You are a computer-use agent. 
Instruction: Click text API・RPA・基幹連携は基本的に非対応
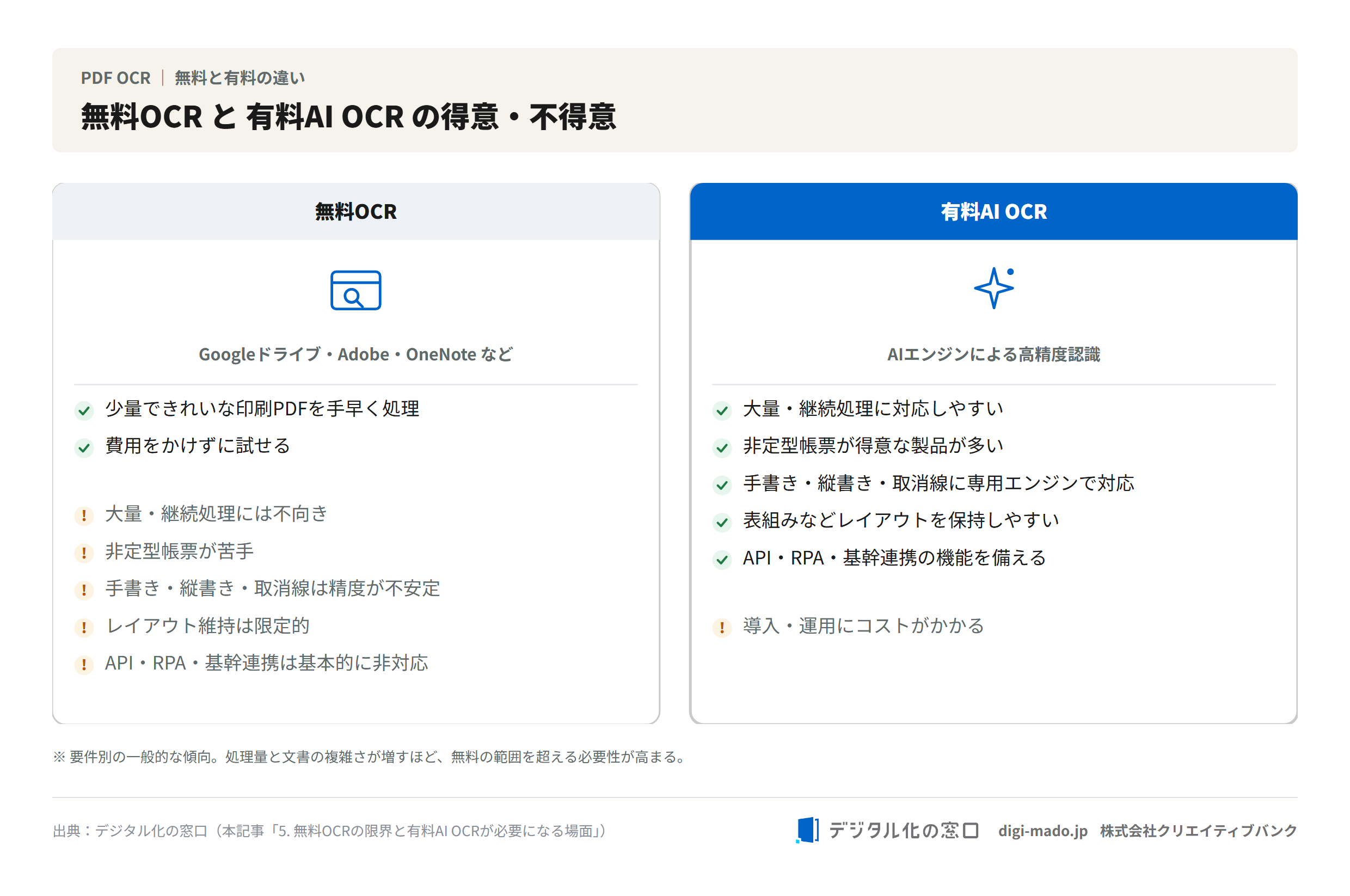pyautogui.click(x=266, y=663)
